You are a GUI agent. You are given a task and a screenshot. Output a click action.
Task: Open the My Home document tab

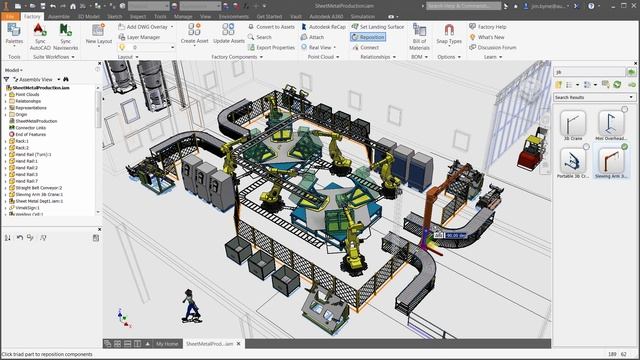click(x=167, y=344)
